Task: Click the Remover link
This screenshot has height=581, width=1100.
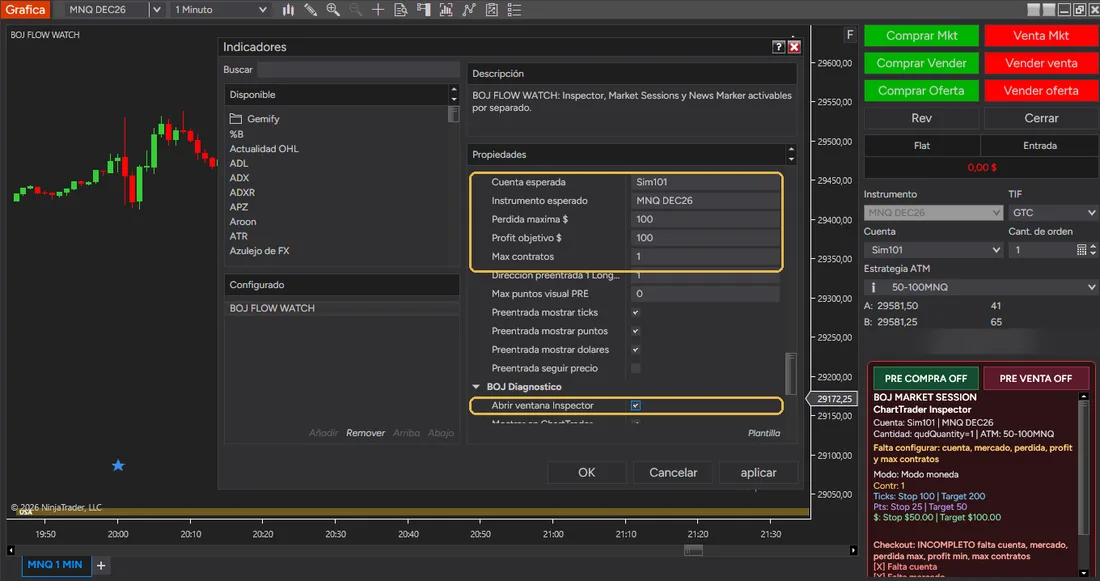Action: point(365,433)
